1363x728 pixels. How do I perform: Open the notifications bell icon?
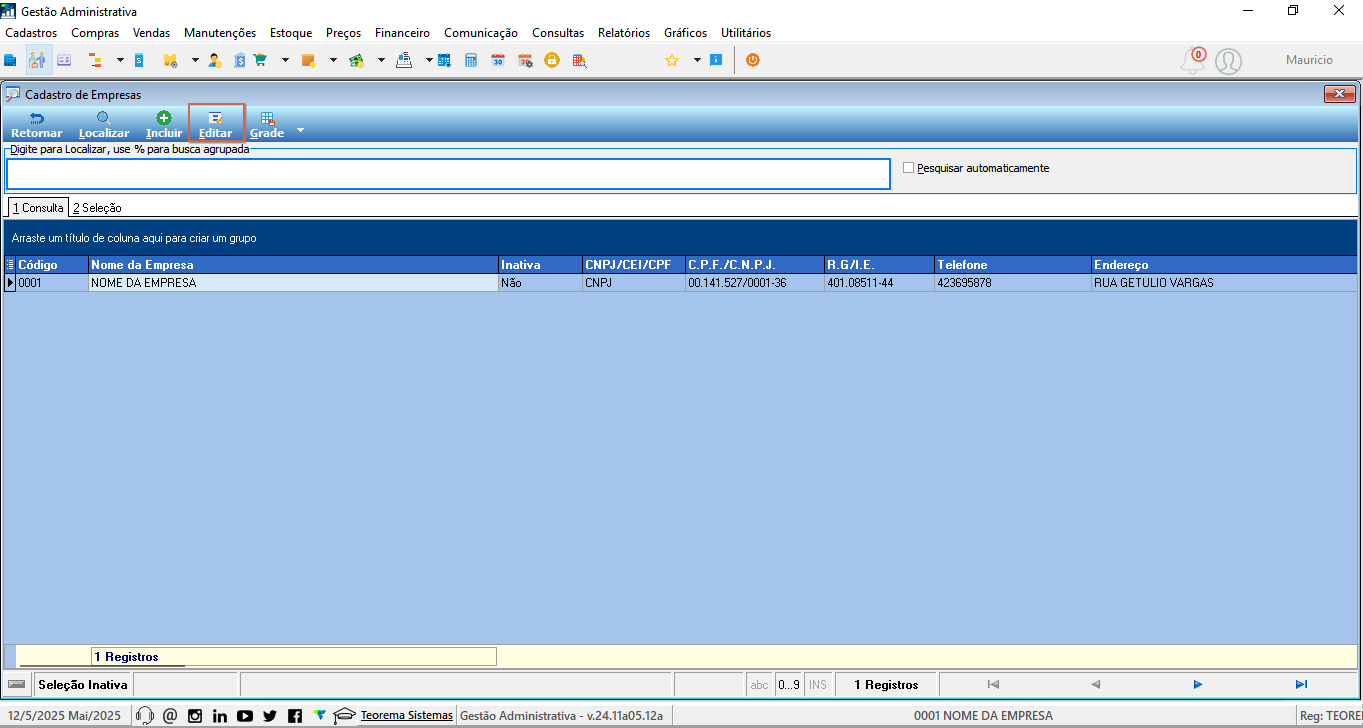(x=1191, y=61)
